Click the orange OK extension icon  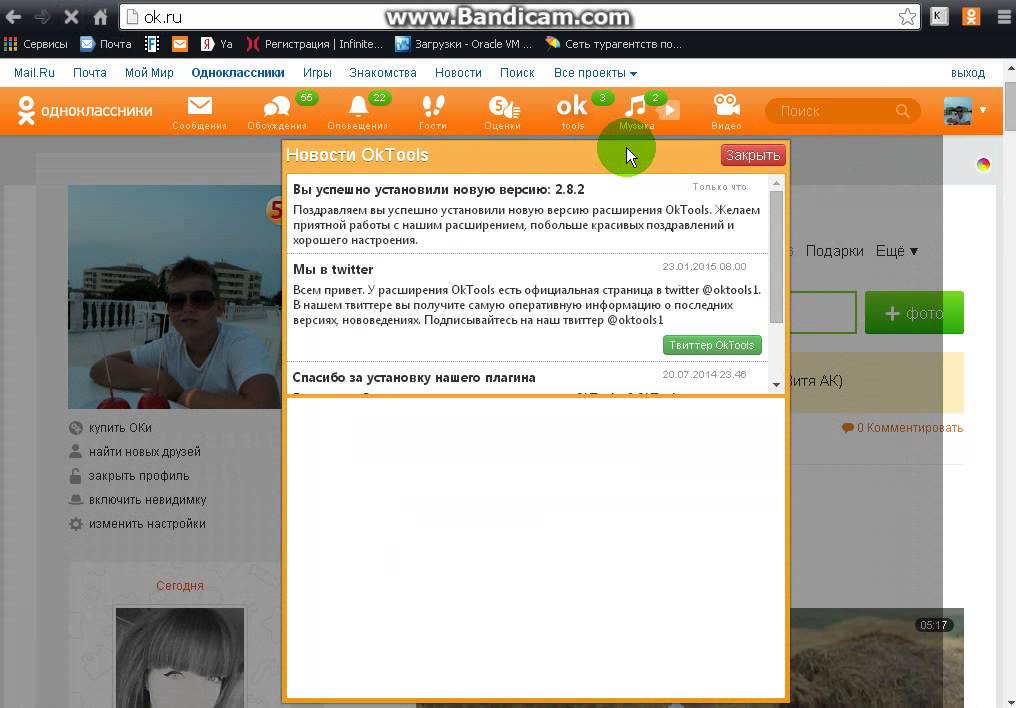[x=971, y=16]
